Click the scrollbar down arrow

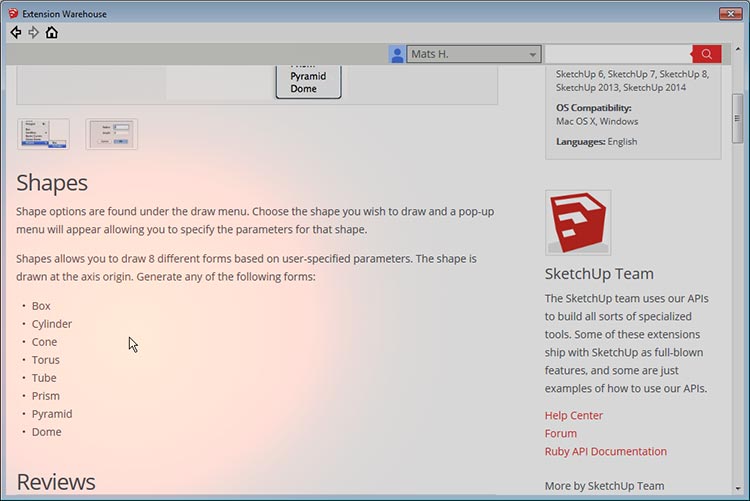[738, 489]
